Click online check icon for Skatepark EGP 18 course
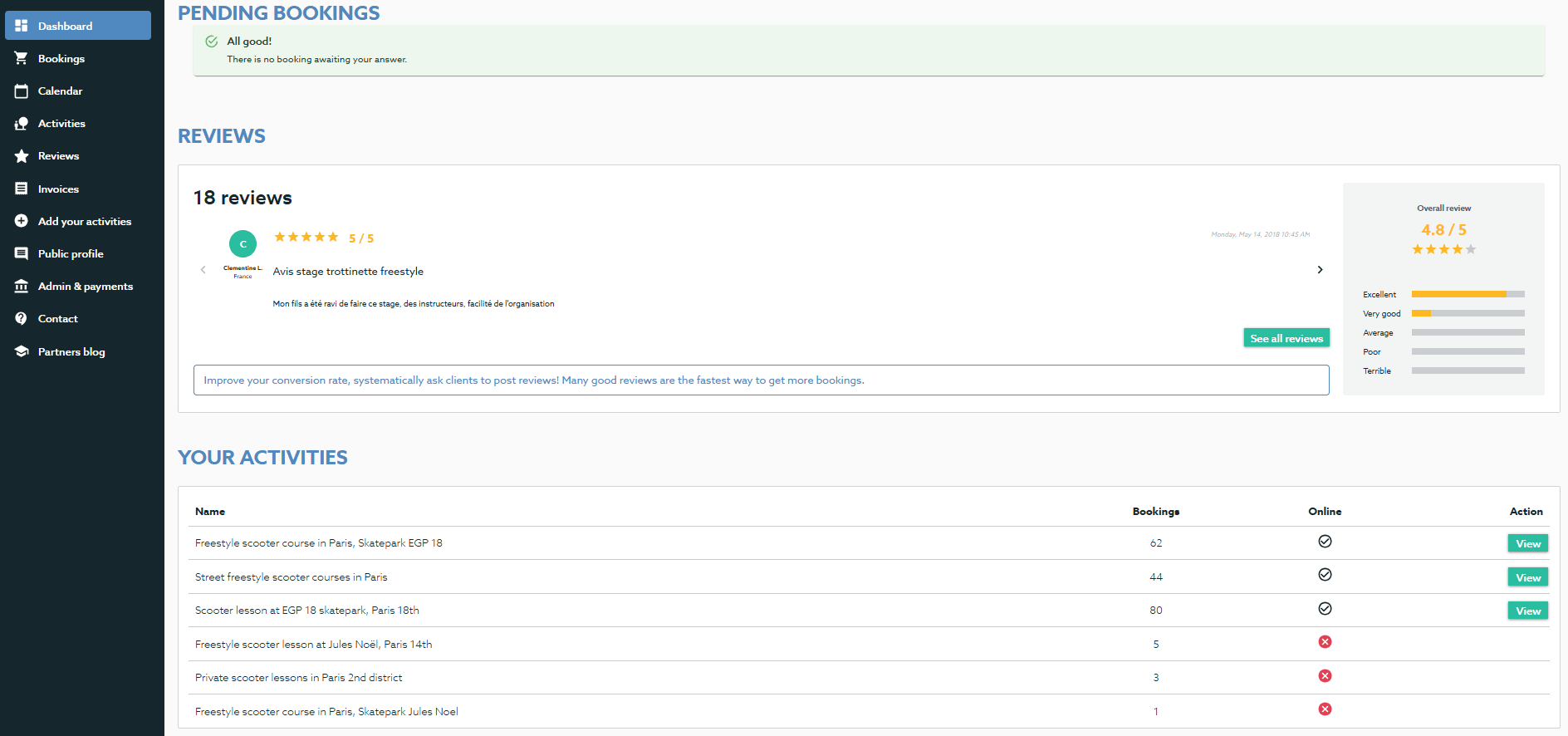Screen dimensions: 1568x736 [x=1325, y=542]
